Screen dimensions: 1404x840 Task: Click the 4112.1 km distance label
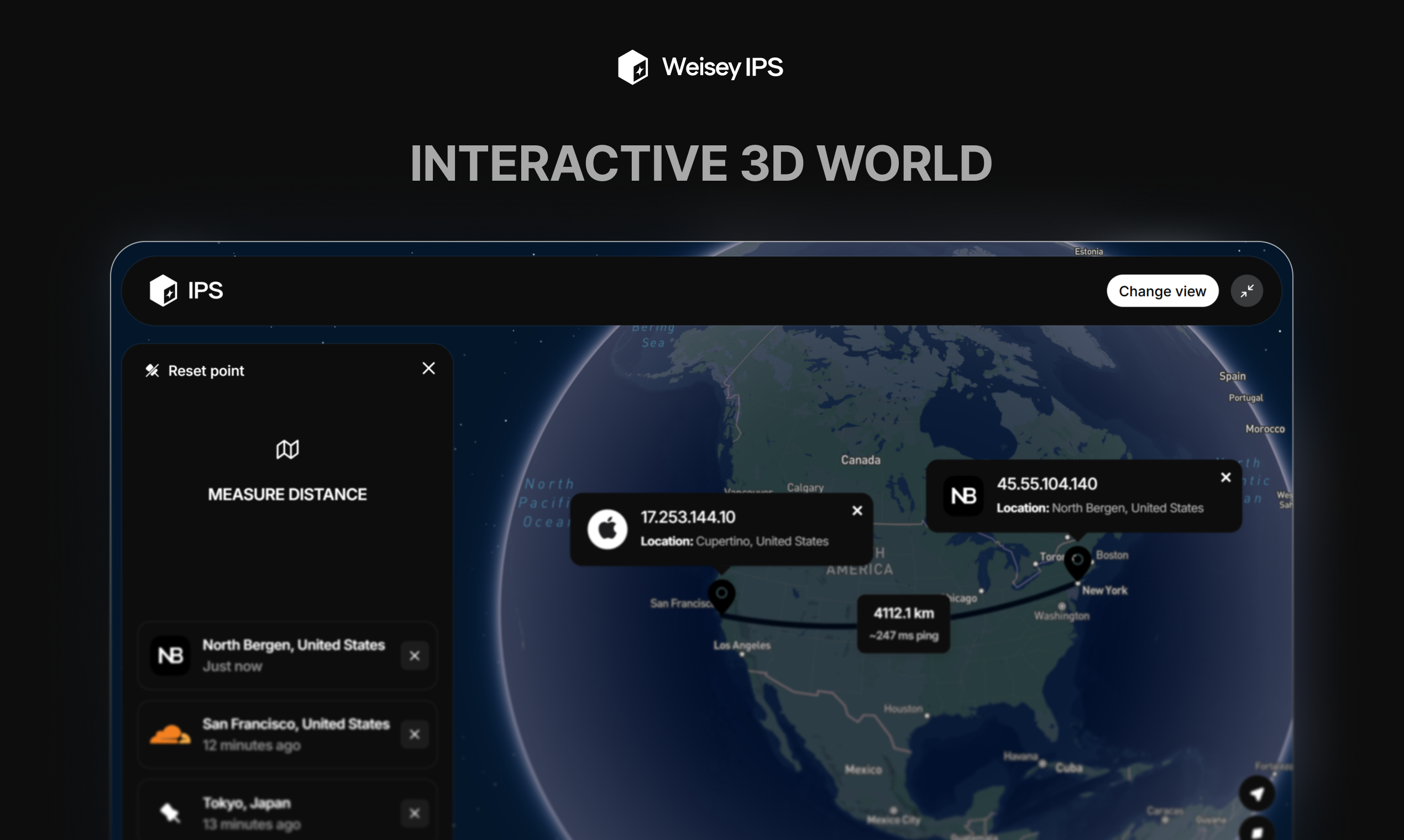(x=903, y=623)
